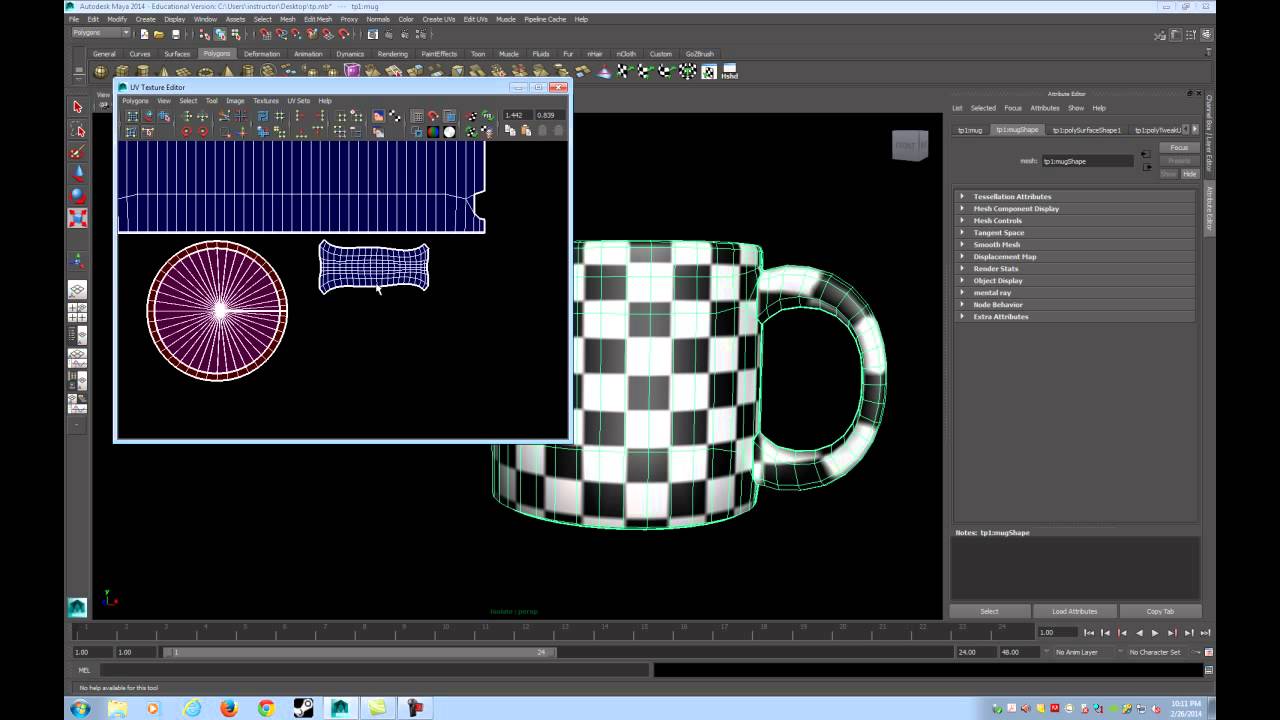Pick the Scale tool in toolbox

(x=78, y=218)
